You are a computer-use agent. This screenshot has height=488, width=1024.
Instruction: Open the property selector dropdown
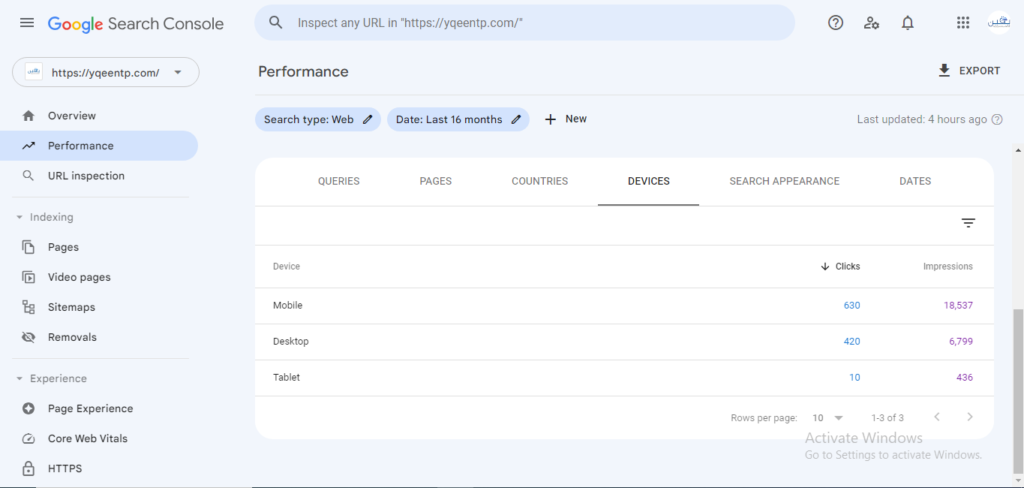click(106, 73)
